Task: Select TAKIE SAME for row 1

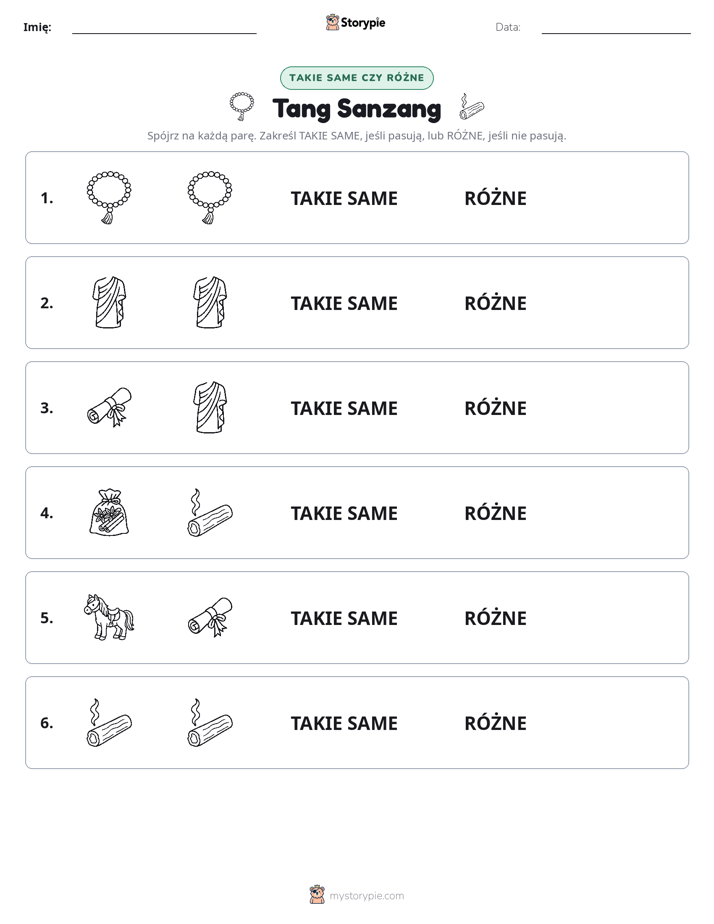Action: tap(344, 198)
